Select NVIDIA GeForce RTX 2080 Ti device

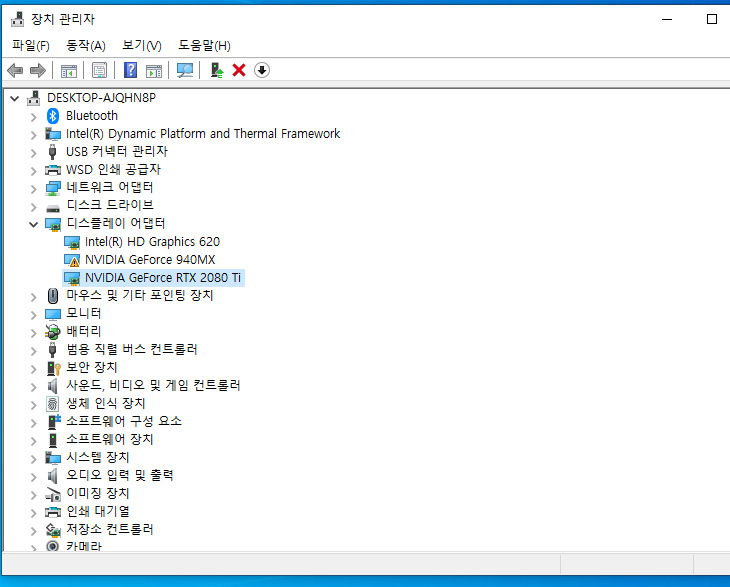(x=162, y=278)
